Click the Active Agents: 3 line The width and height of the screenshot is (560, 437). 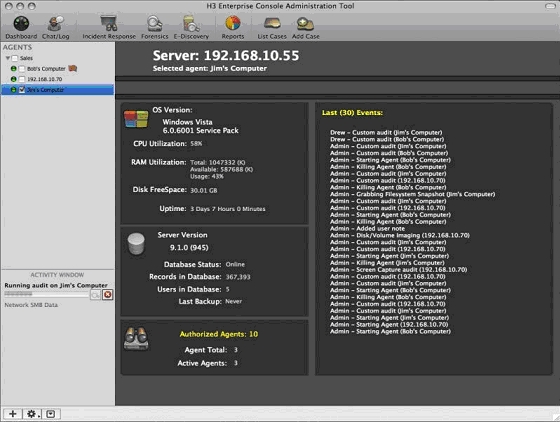click(x=208, y=363)
